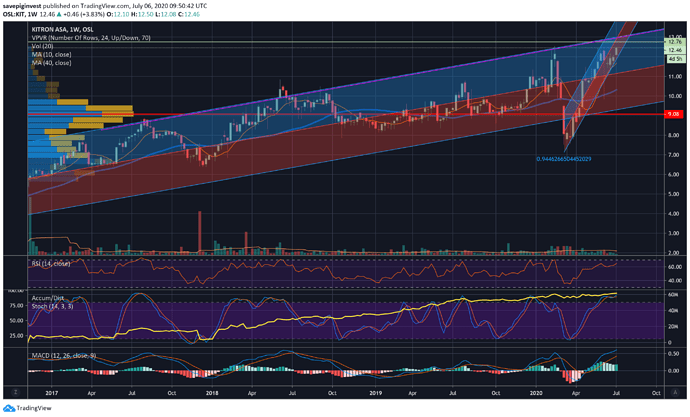Image resolution: width=690 pixels, height=417 pixels.
Task: Select the MA (10, close) label
Action: tap(51, 55)
